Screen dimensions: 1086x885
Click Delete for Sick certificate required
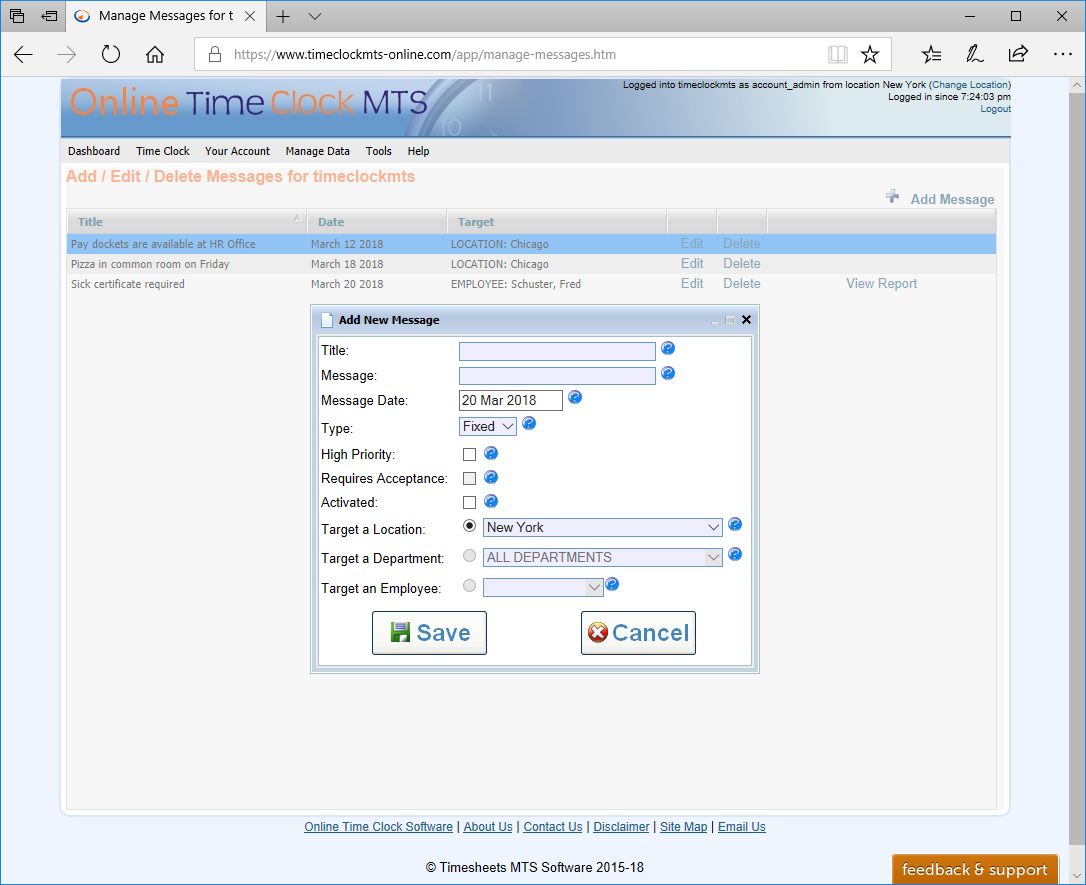(x=742, y=284)
